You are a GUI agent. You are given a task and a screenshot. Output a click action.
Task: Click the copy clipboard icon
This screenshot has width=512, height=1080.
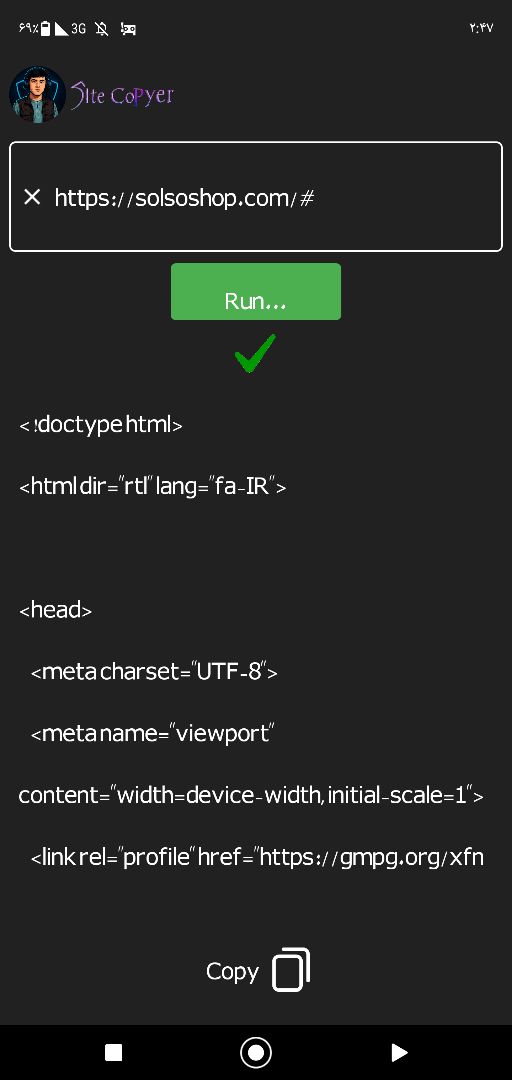[x=291, y=970]
